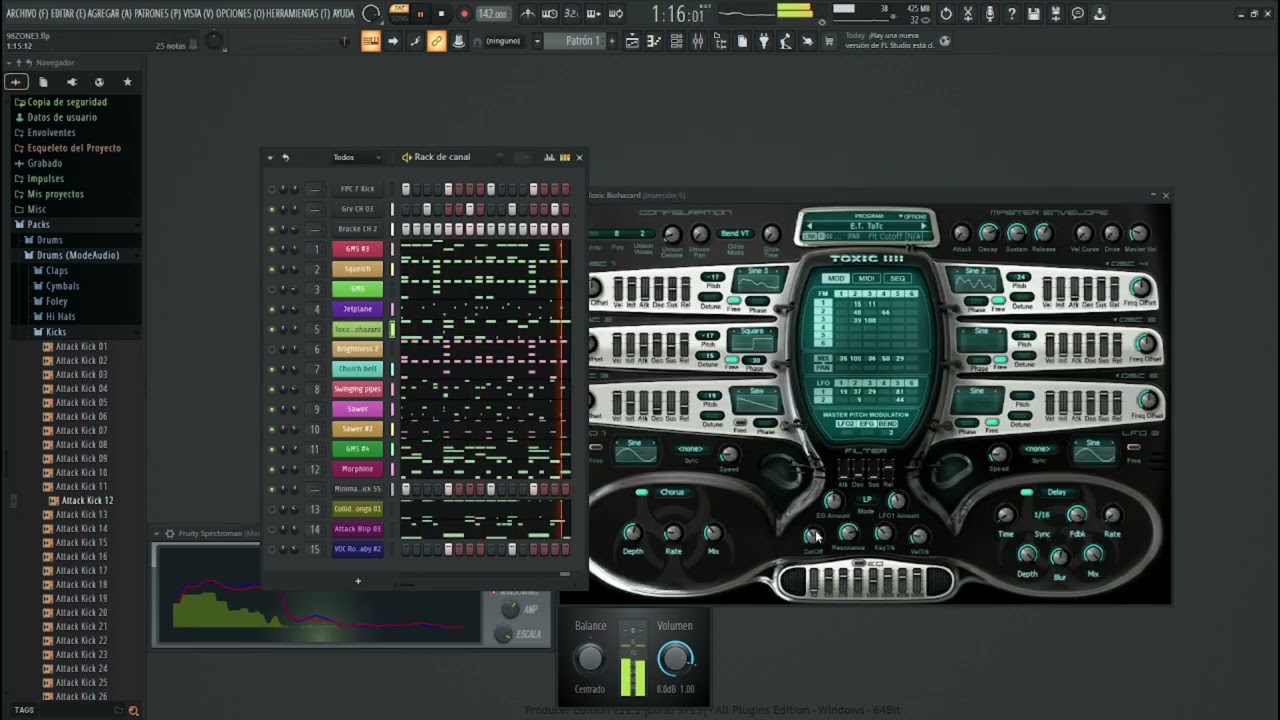
Task: Click the add channel plus button below rack
Action: (x=358, y=581)
